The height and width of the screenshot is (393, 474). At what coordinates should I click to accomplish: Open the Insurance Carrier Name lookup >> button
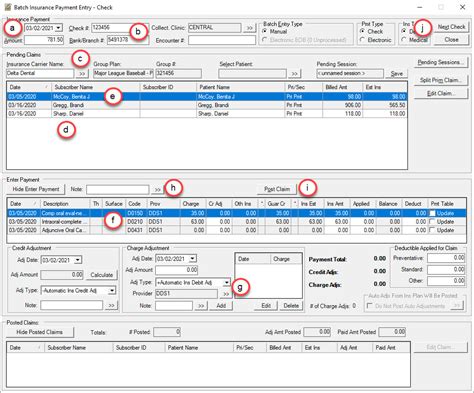coord(82,74)
